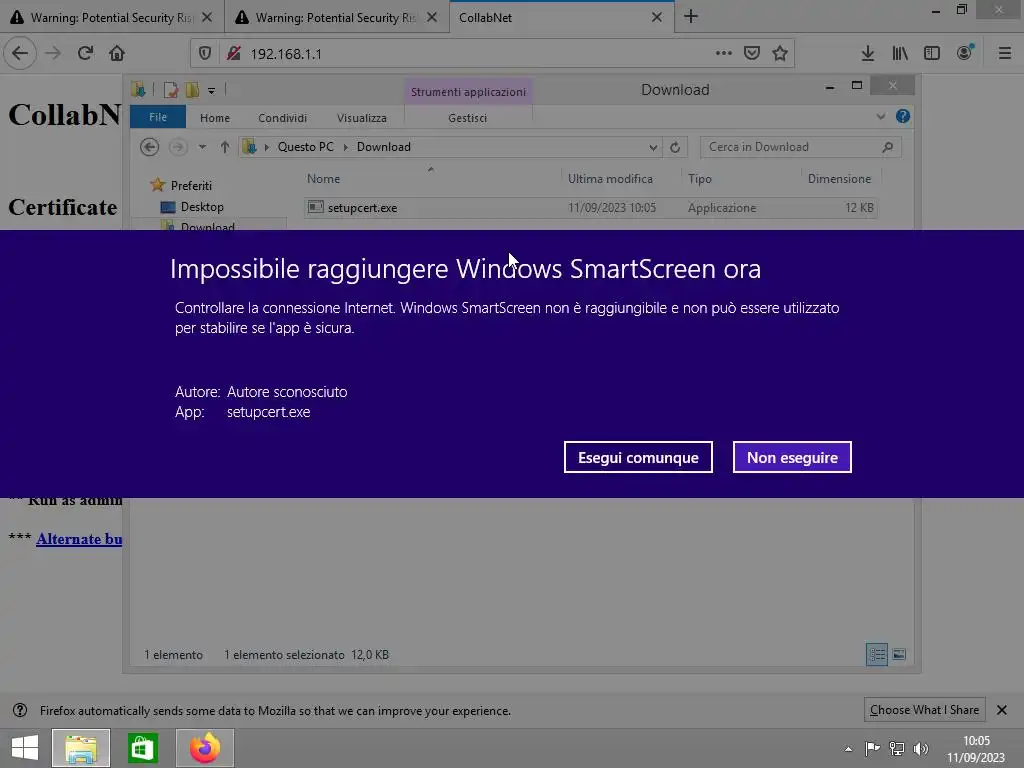The width and height of the screenshot is (1024, 768).
Task: Click Non eseguire in SmartScreen dialog
Action: click(792, 457)
